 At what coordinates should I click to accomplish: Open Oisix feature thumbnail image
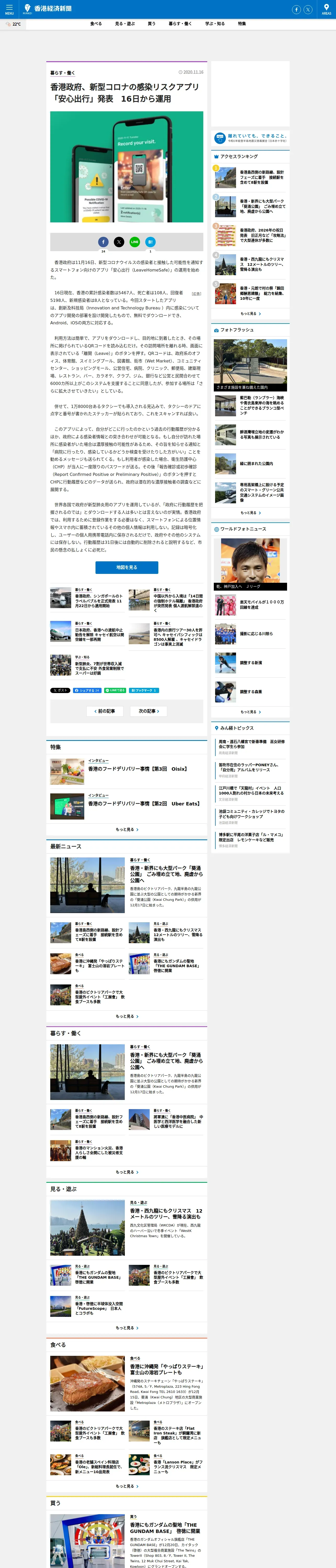[x=67, y=771]
